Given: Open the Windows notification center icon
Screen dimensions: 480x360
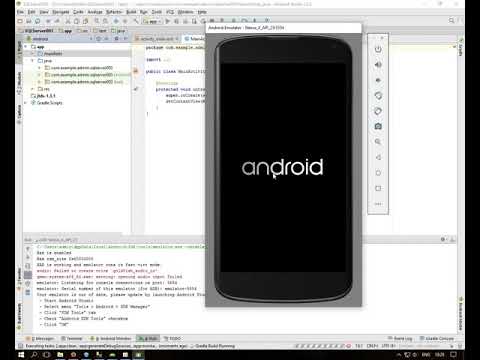Looking at the screenshot, I should (x=454, y=355).
